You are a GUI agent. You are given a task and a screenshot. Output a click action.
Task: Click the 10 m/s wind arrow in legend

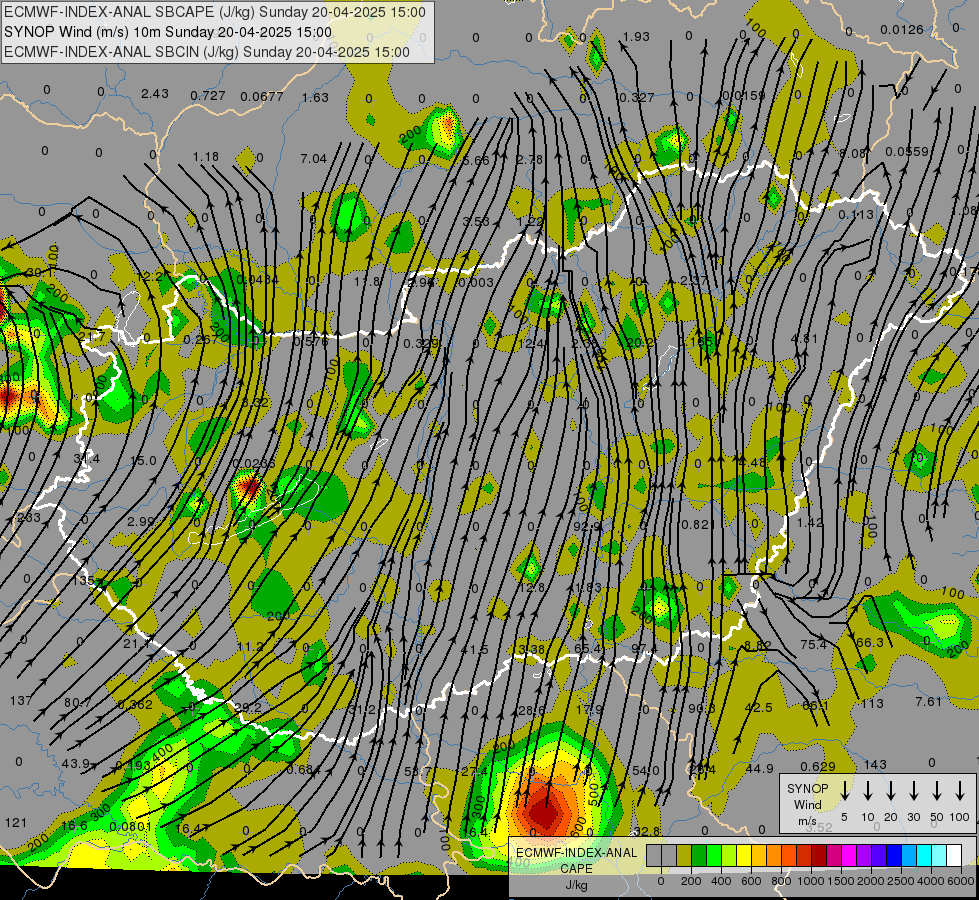click(867, 791)
